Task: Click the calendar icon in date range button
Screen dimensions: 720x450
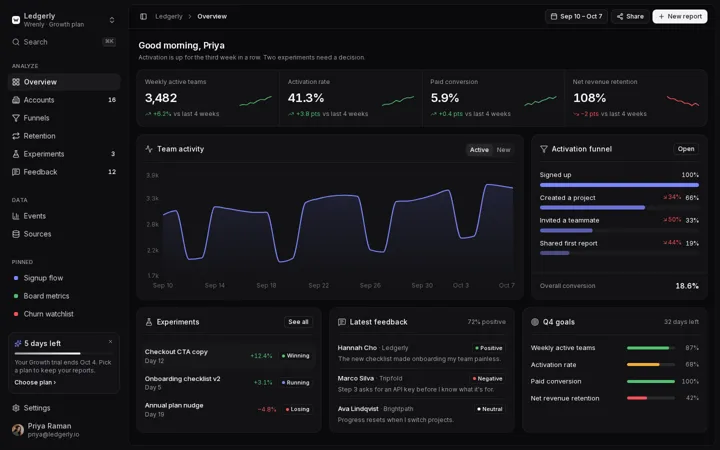Action: pyautogui.click(x=554, y=17)
